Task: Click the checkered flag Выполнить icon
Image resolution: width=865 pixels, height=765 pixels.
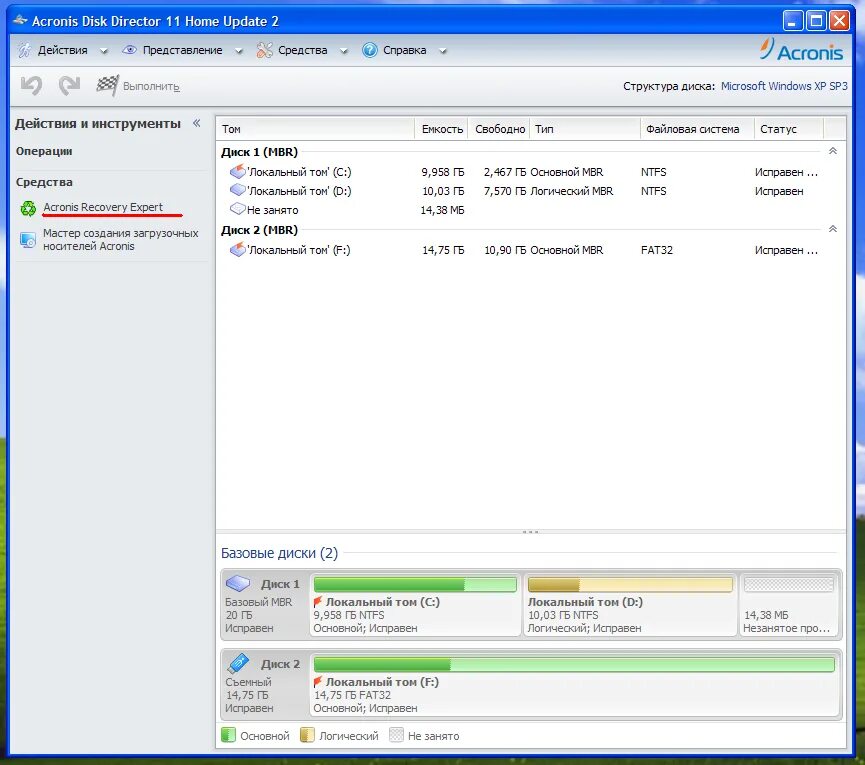Action: pos(107,85)
